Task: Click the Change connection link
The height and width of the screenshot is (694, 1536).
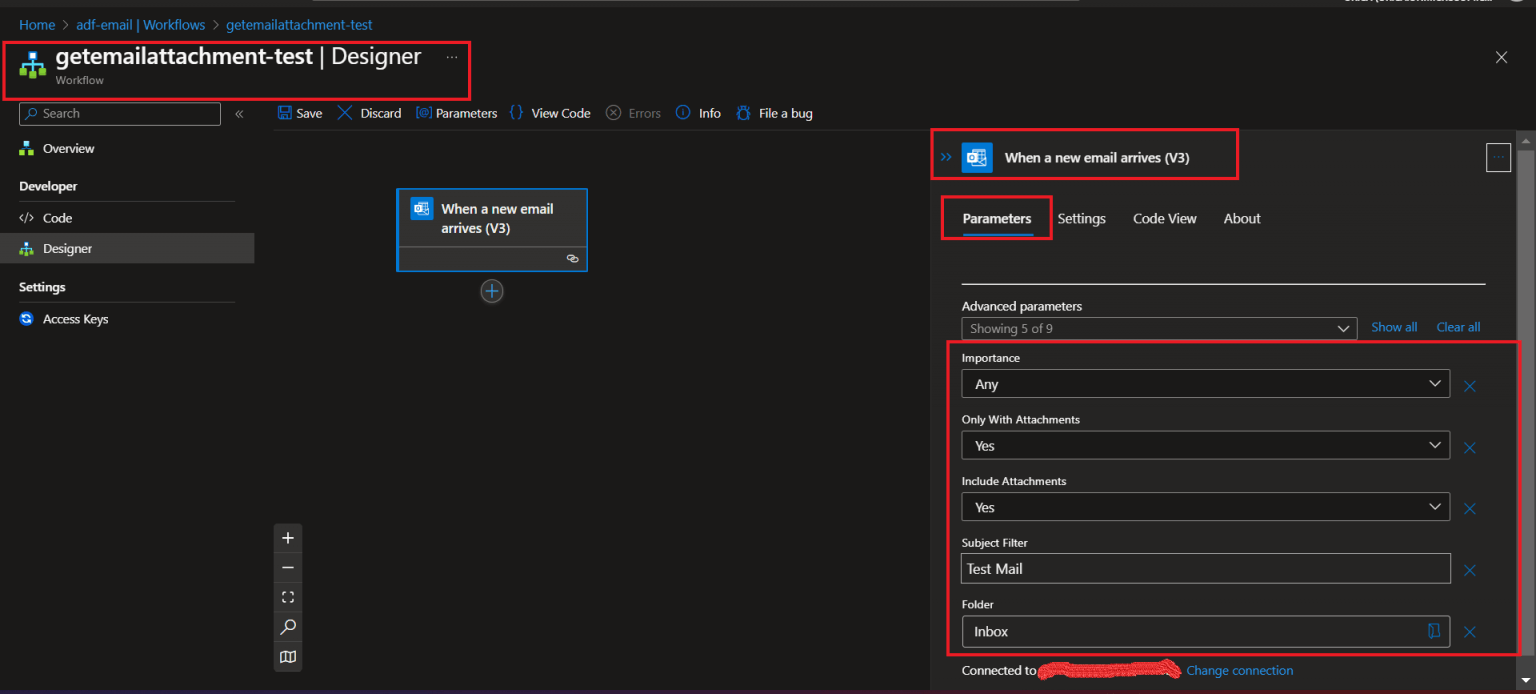Action: 1239,670
